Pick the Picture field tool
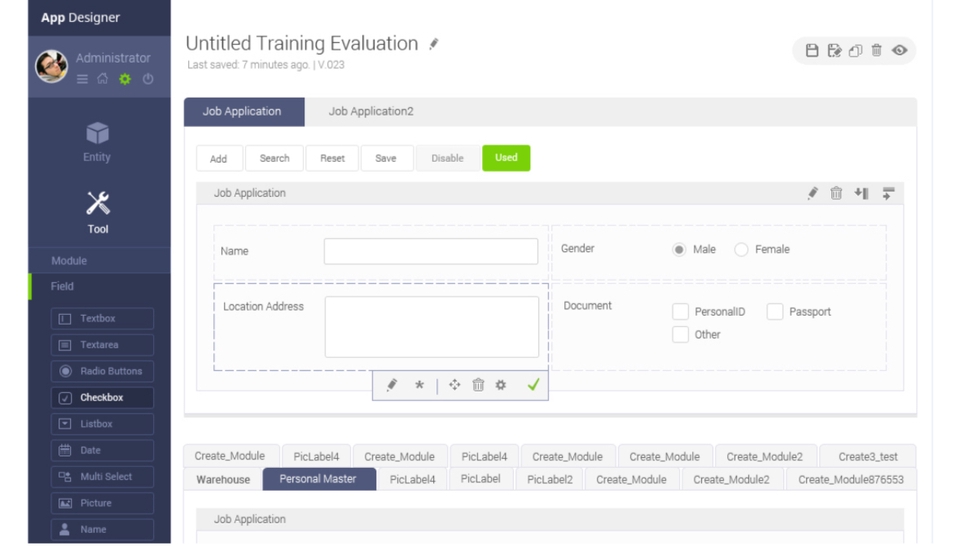The width and height of the screenshot is (960, 559). tap(102, 503)
